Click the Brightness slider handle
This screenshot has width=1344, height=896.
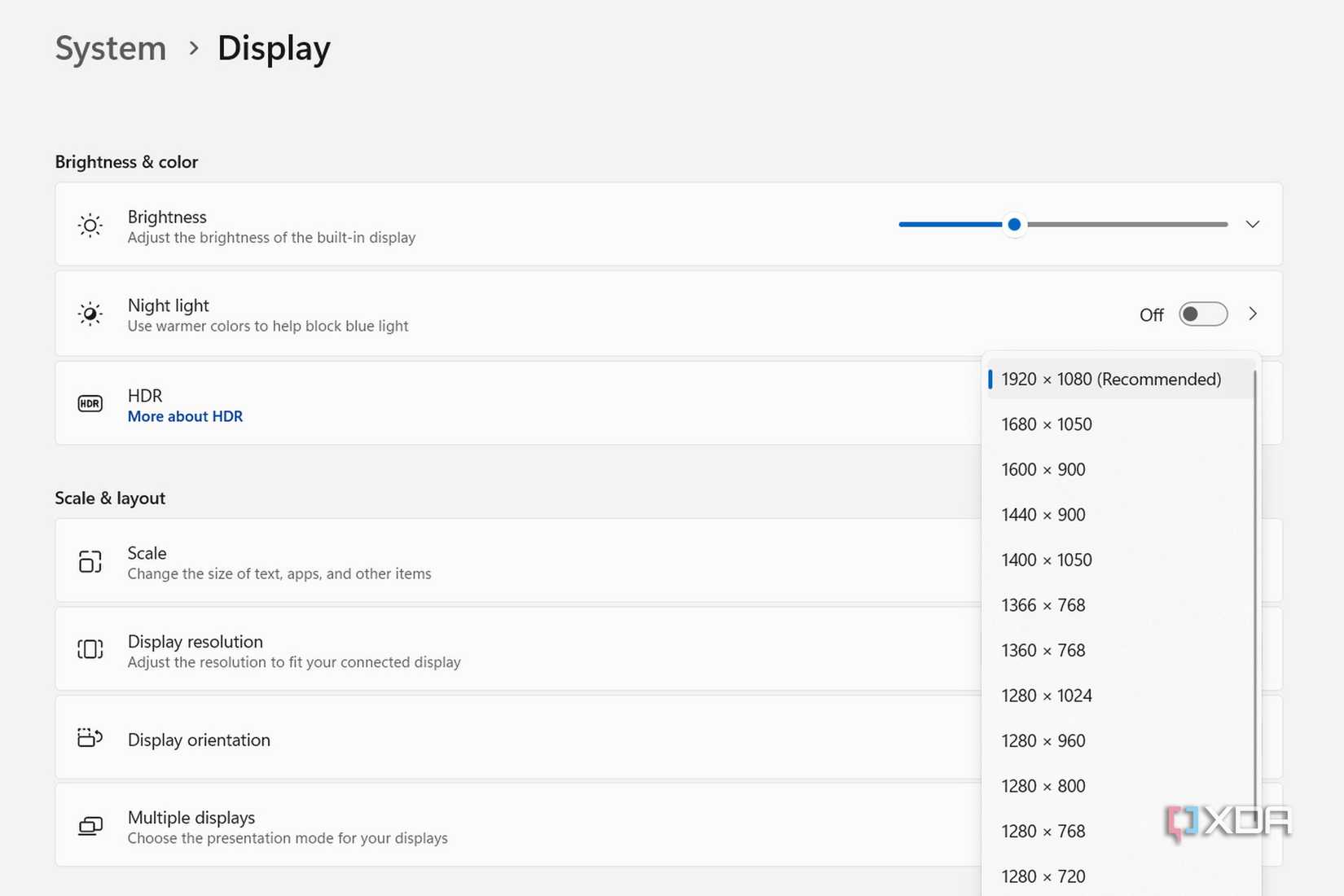click(1014, 224)
